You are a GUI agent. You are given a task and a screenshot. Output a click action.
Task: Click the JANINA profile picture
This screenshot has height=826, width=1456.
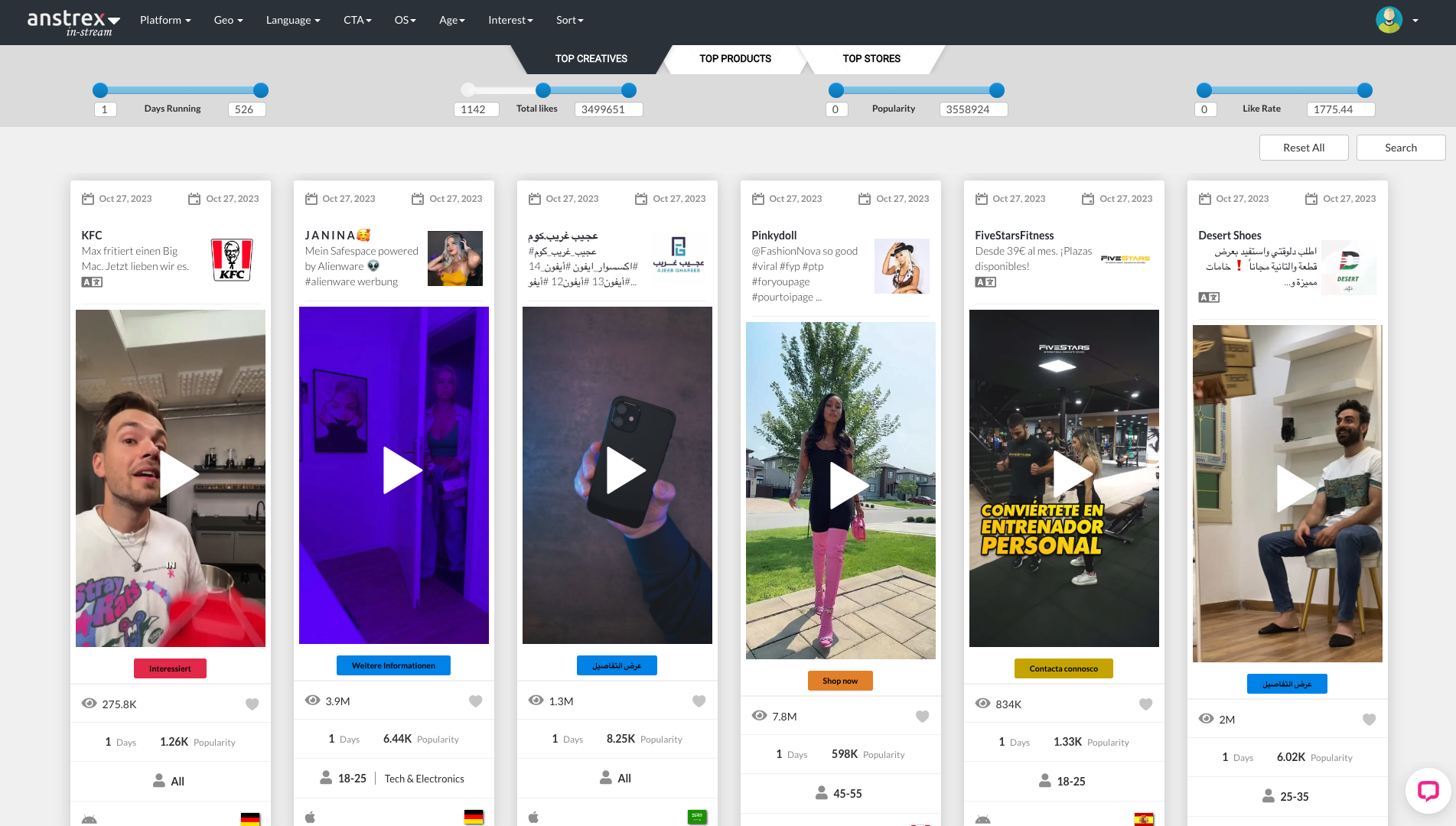455,259
